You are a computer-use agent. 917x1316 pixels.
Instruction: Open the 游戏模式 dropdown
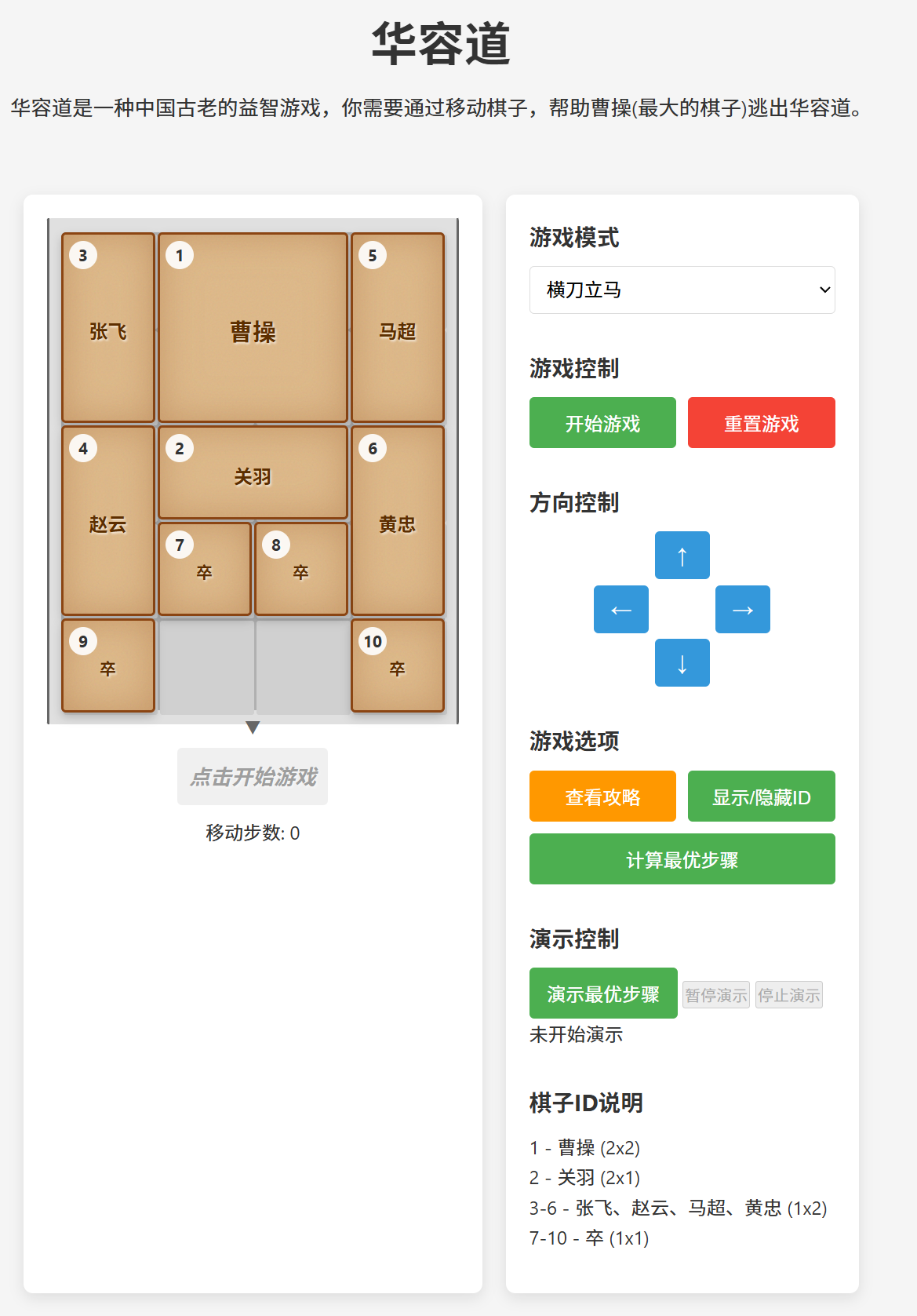coord(682,290)
